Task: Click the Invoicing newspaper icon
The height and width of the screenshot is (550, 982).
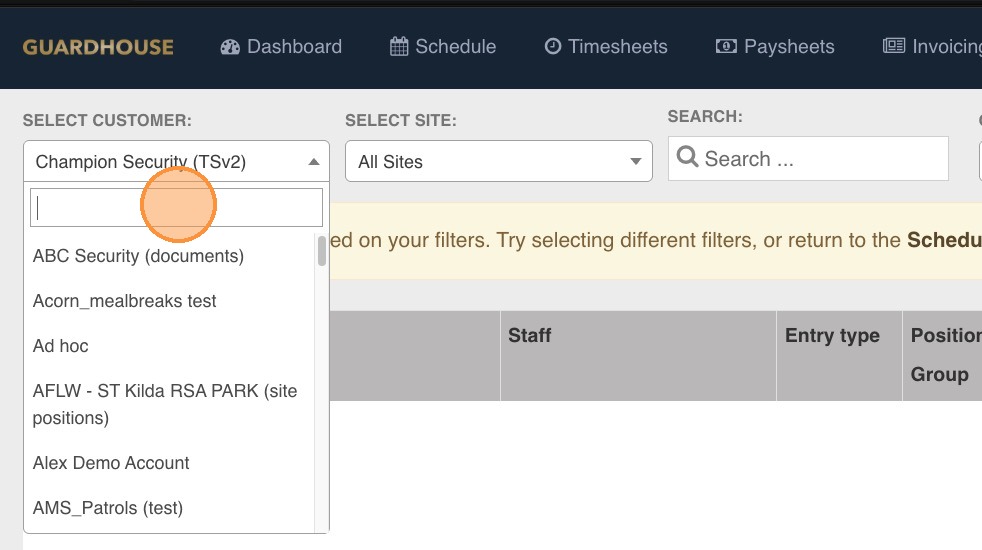Action: (x=893, y=47)
